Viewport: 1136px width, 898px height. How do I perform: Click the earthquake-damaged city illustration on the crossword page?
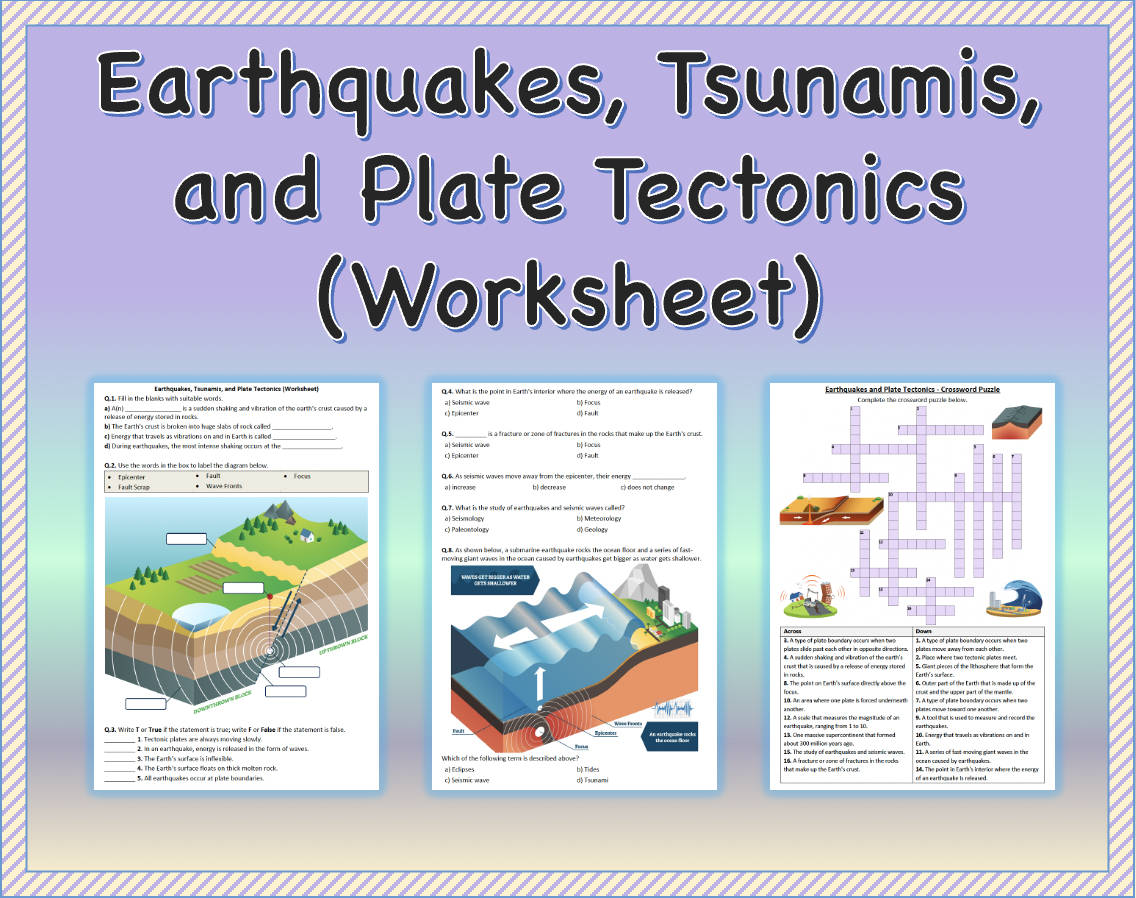coord(811,597)
